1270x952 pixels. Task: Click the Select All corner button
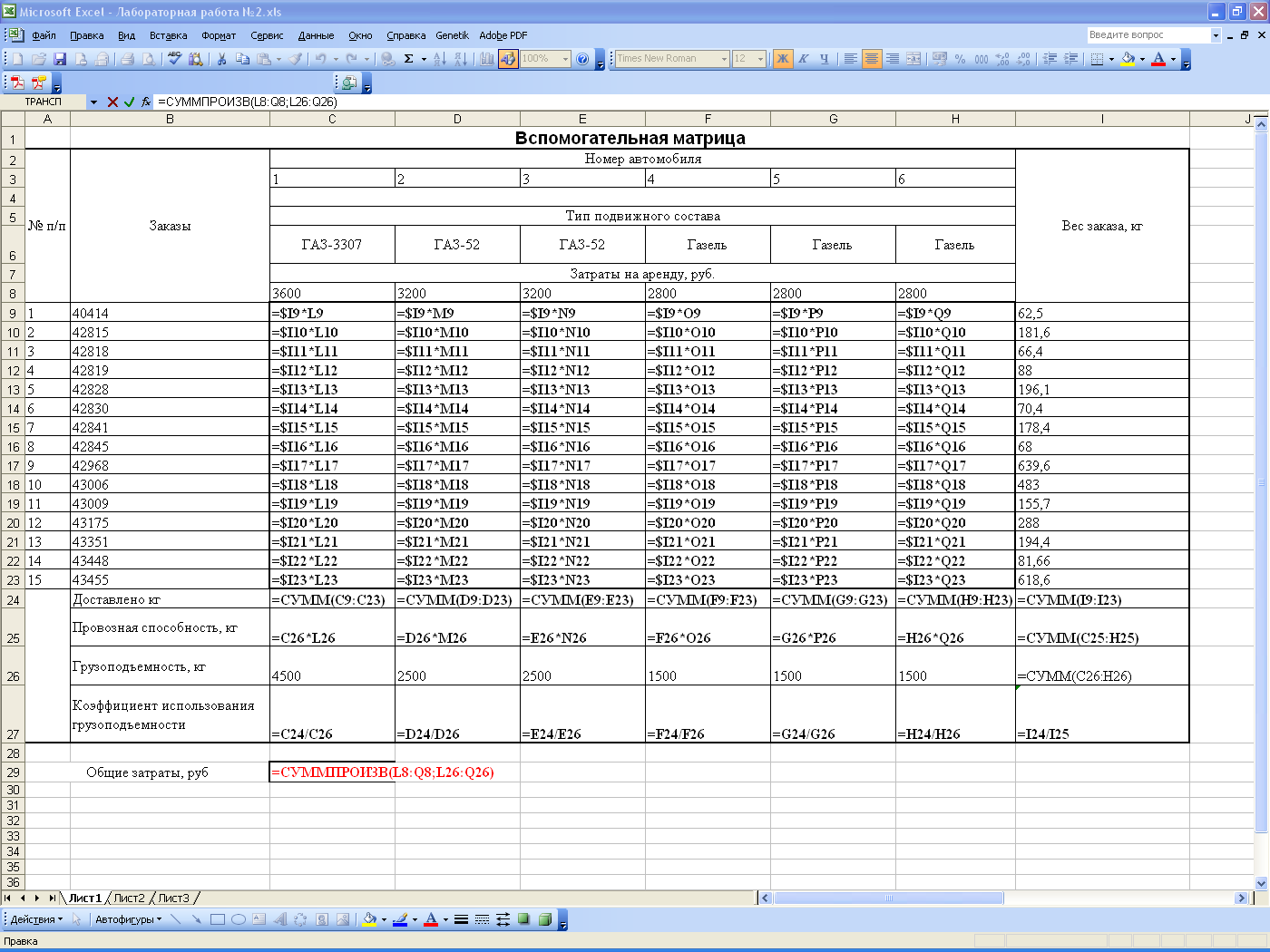(13, 119)
